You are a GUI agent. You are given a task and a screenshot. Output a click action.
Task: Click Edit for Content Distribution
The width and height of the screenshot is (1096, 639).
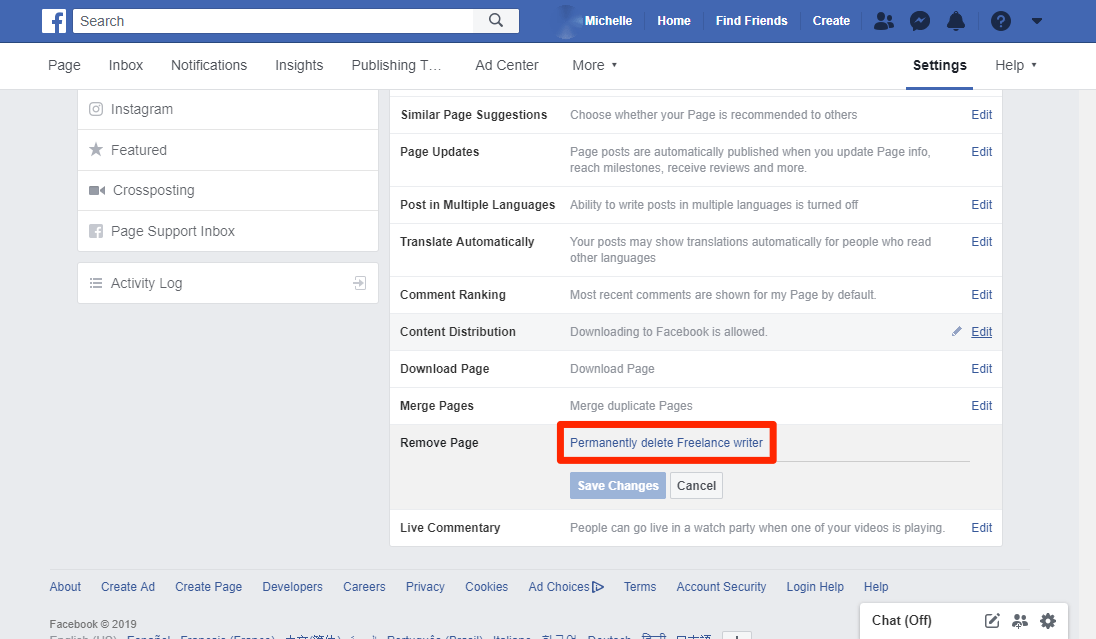[981, 332]
